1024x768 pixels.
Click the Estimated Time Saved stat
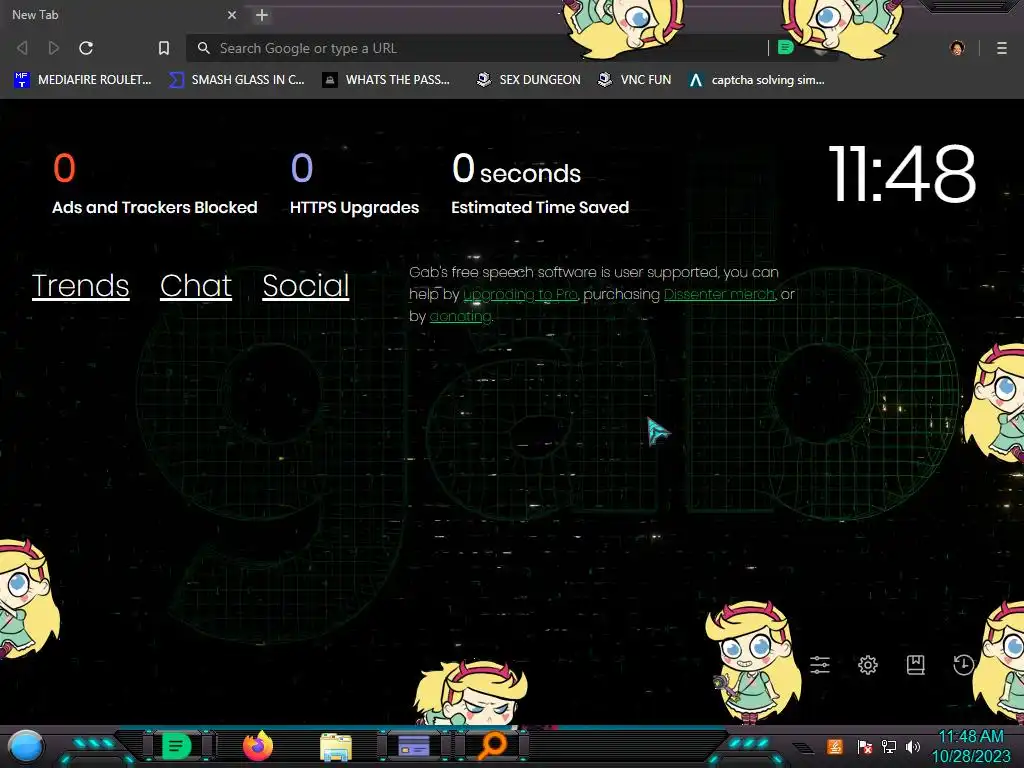[540, 184]
